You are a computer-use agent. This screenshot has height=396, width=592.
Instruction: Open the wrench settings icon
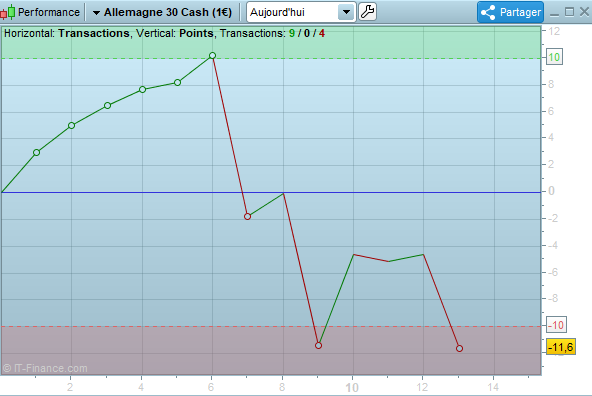coord(367,12)
